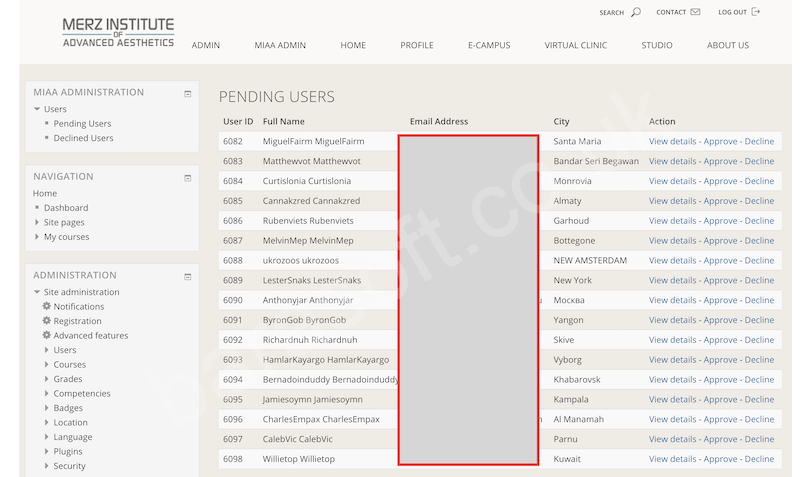Viewport: 800px width, 477px height.
Task: Expand the Grades node
Action: (x=46, y=379)
